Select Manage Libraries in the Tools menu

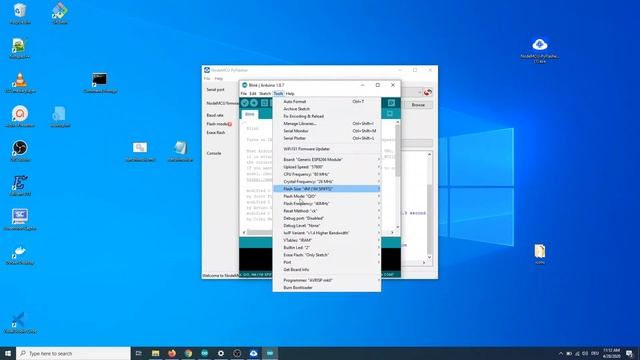pos(327,124)
